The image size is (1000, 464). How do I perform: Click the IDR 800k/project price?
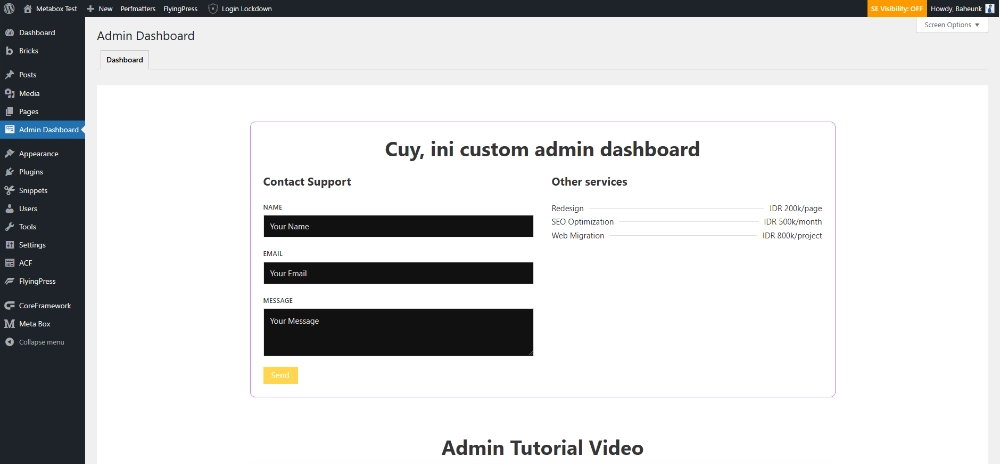tap(793, 236)
